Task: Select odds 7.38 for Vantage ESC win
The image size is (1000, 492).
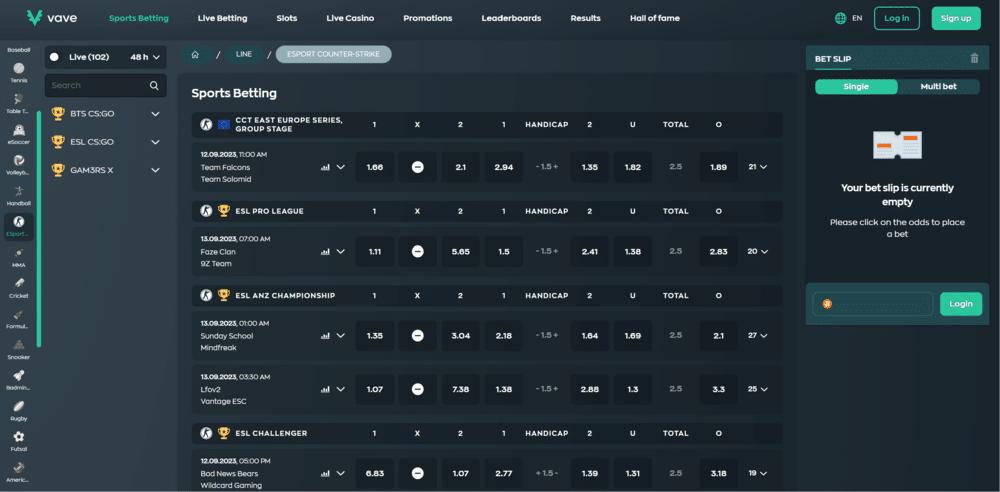Action: coord(460,389)
